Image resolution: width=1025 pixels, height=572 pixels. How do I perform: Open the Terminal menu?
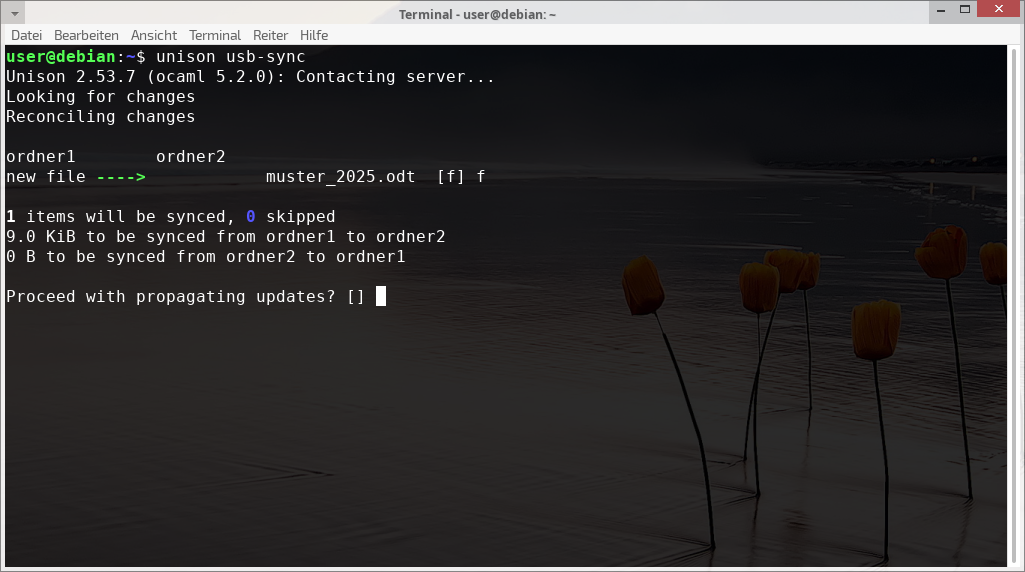point(215,35)
